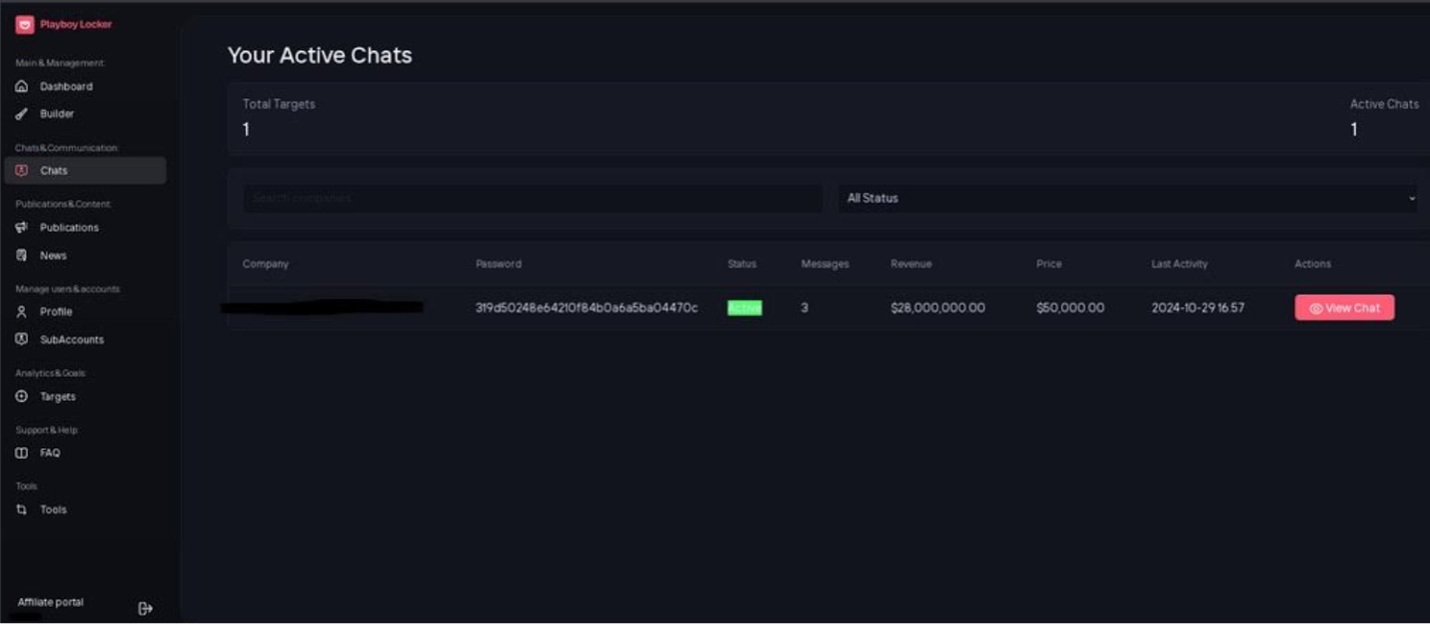Viewport: 1430px width, 626px height.
Task: Click the Profile person icon
Action: tap(22, 312)
